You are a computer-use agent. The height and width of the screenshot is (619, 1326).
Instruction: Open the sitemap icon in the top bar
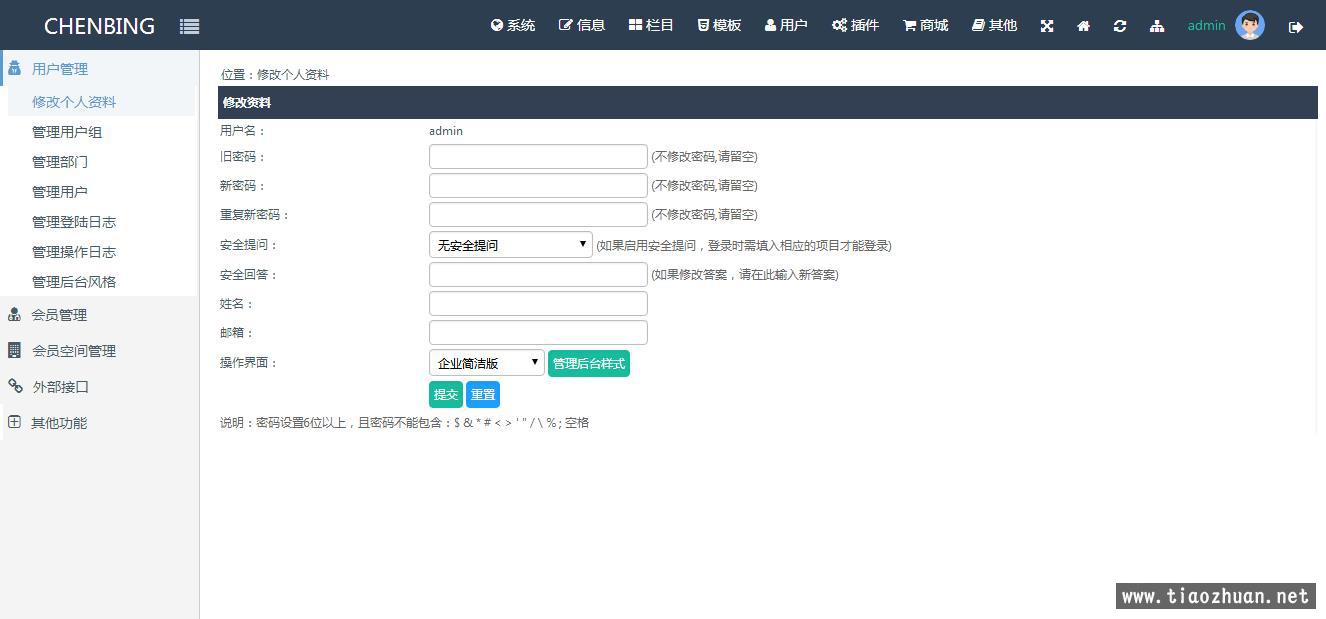(1157, 26)
